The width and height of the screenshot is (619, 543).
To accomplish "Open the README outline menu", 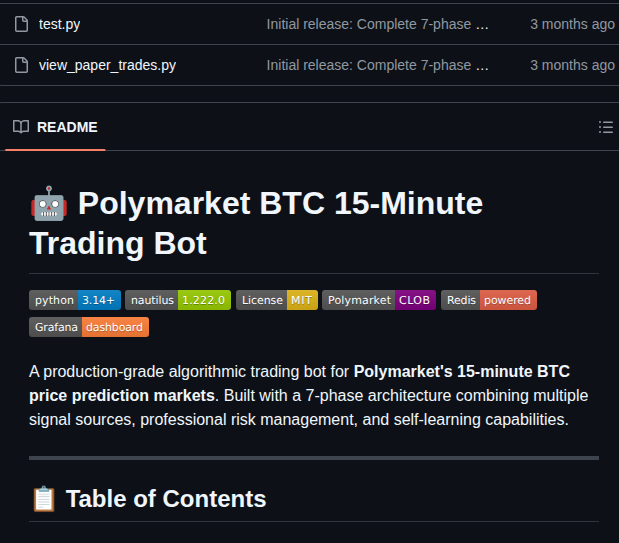I will tap(606, 127).
